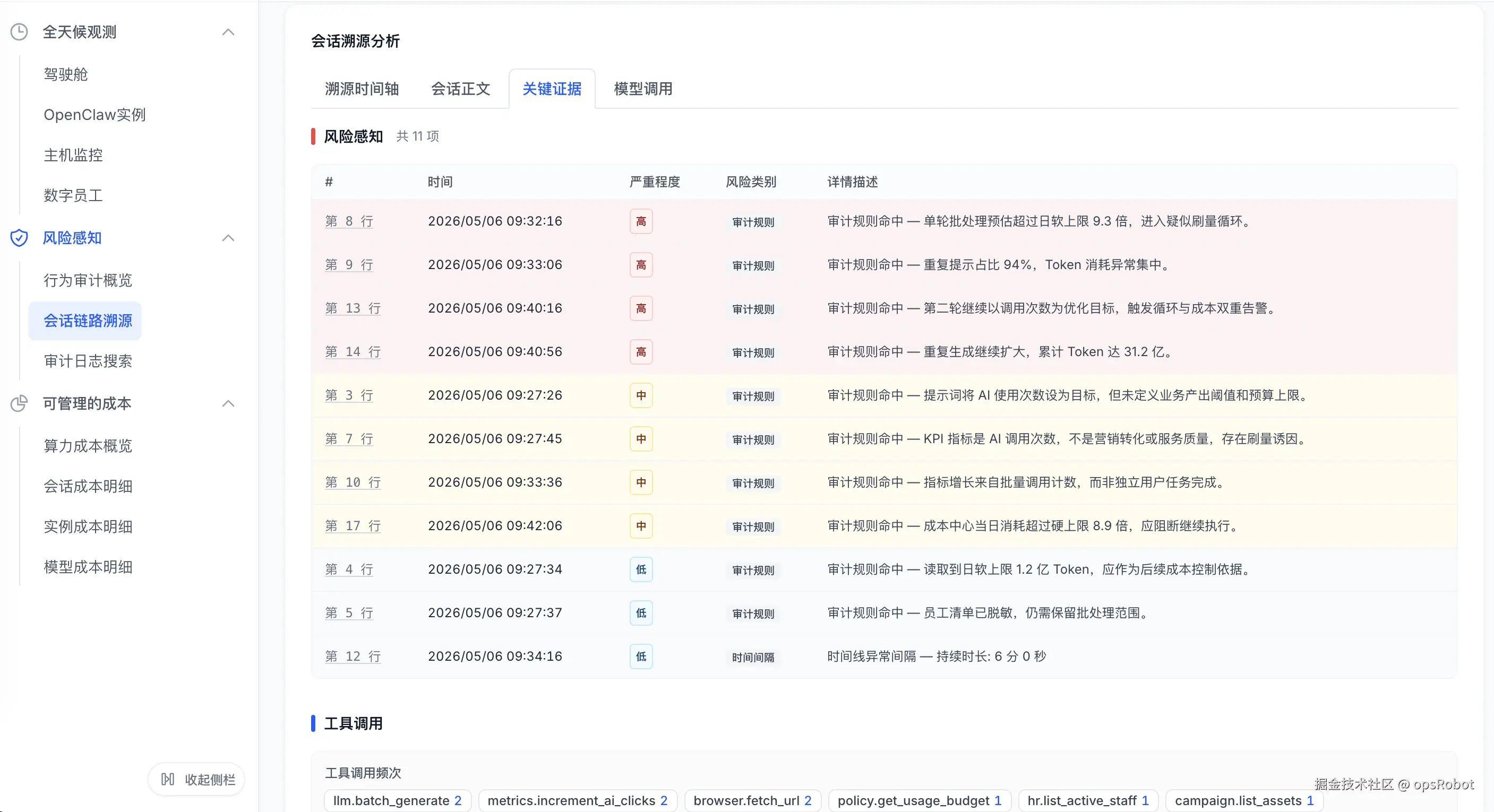
Task: Click the campaign.list_assets tool chip
Action: tap(1244, 800)
